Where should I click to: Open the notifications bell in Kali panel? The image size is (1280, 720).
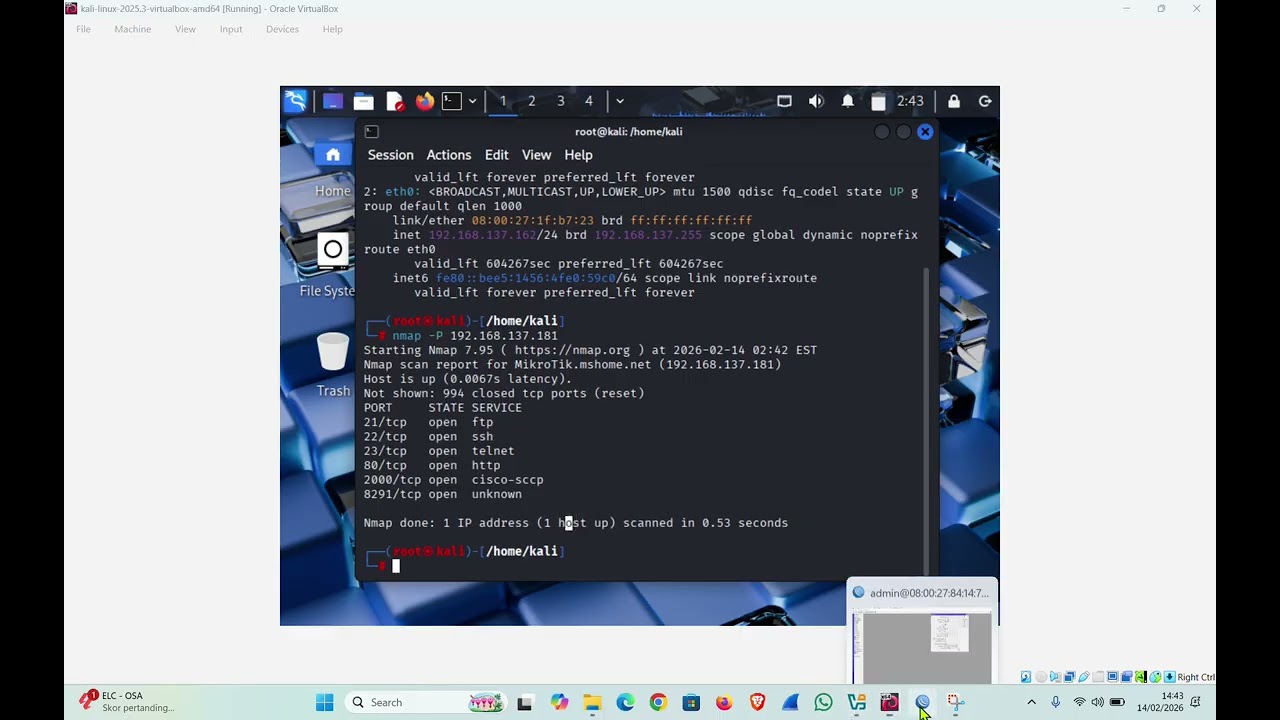tap(848, 101)
